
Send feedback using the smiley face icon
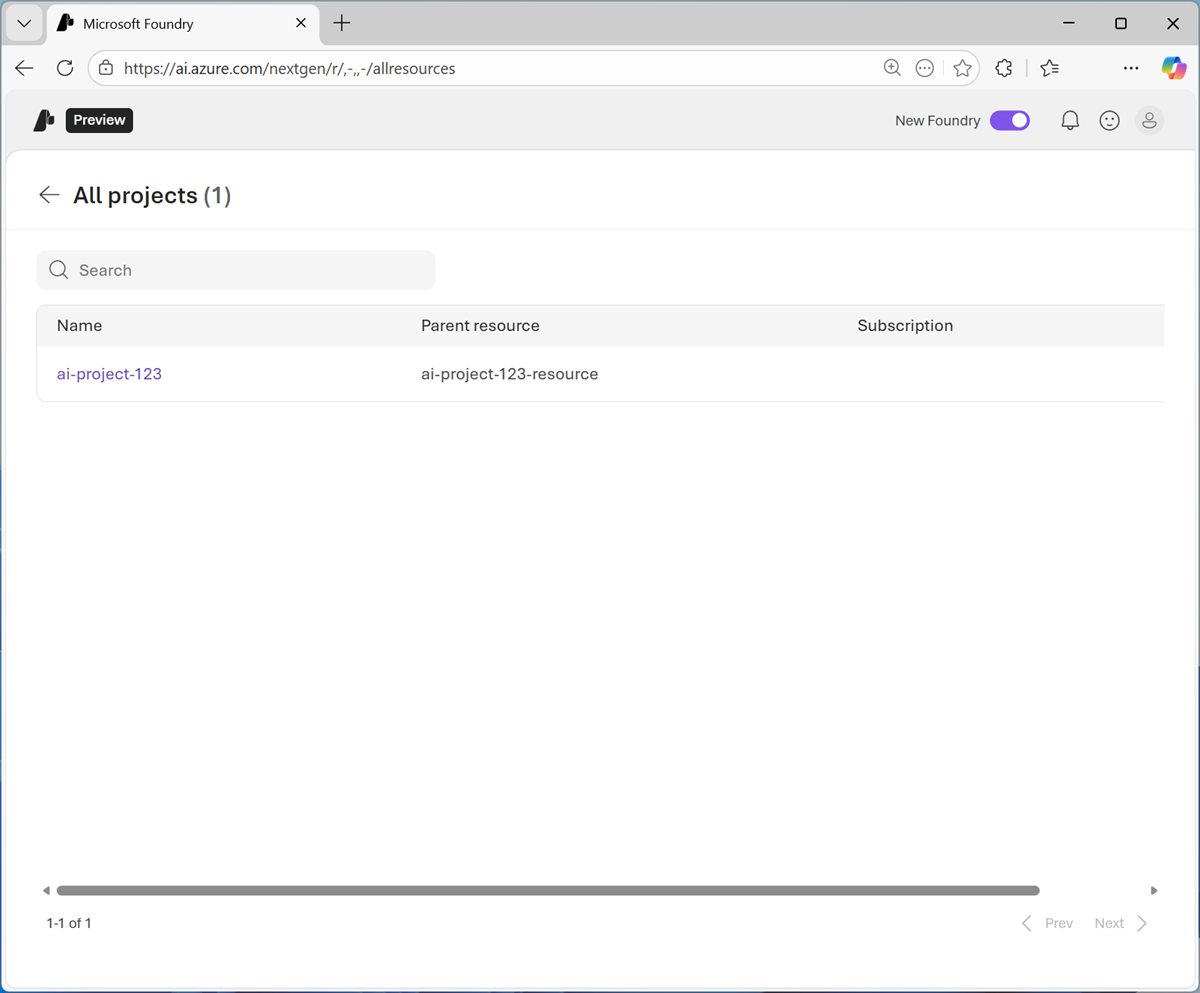(x=1109, y=120)
